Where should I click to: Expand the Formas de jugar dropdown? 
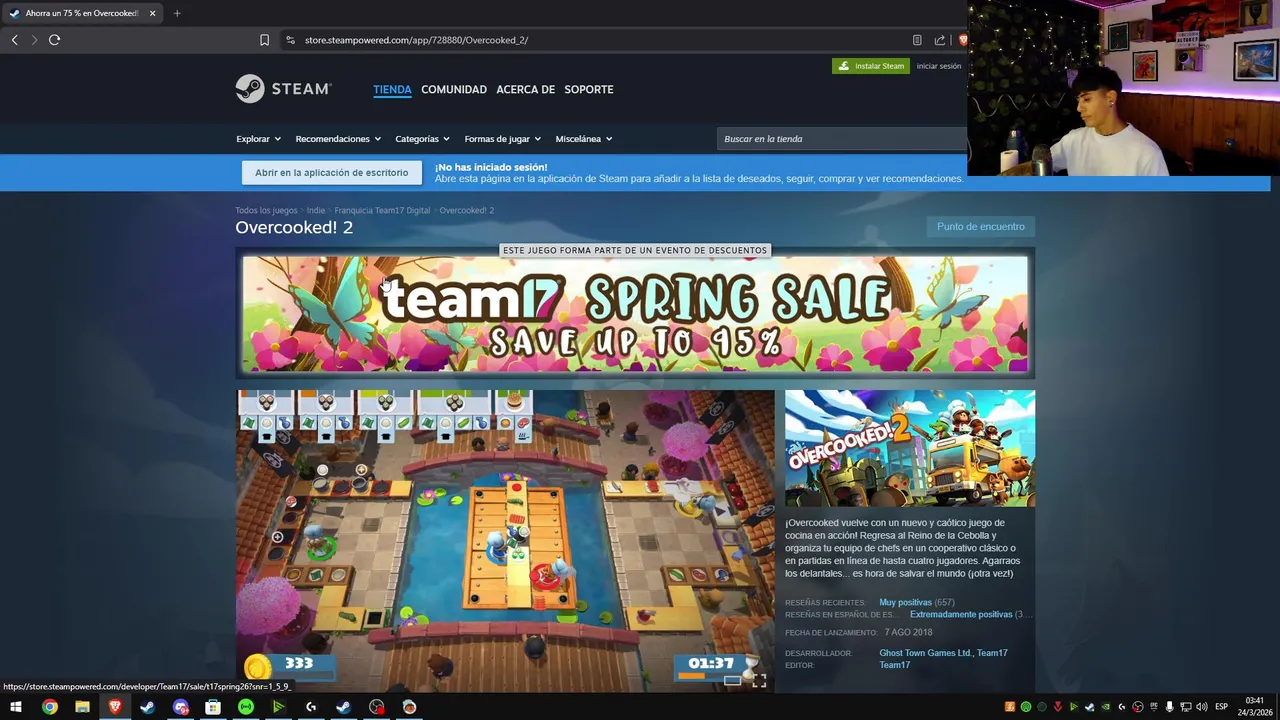[502, 139]
